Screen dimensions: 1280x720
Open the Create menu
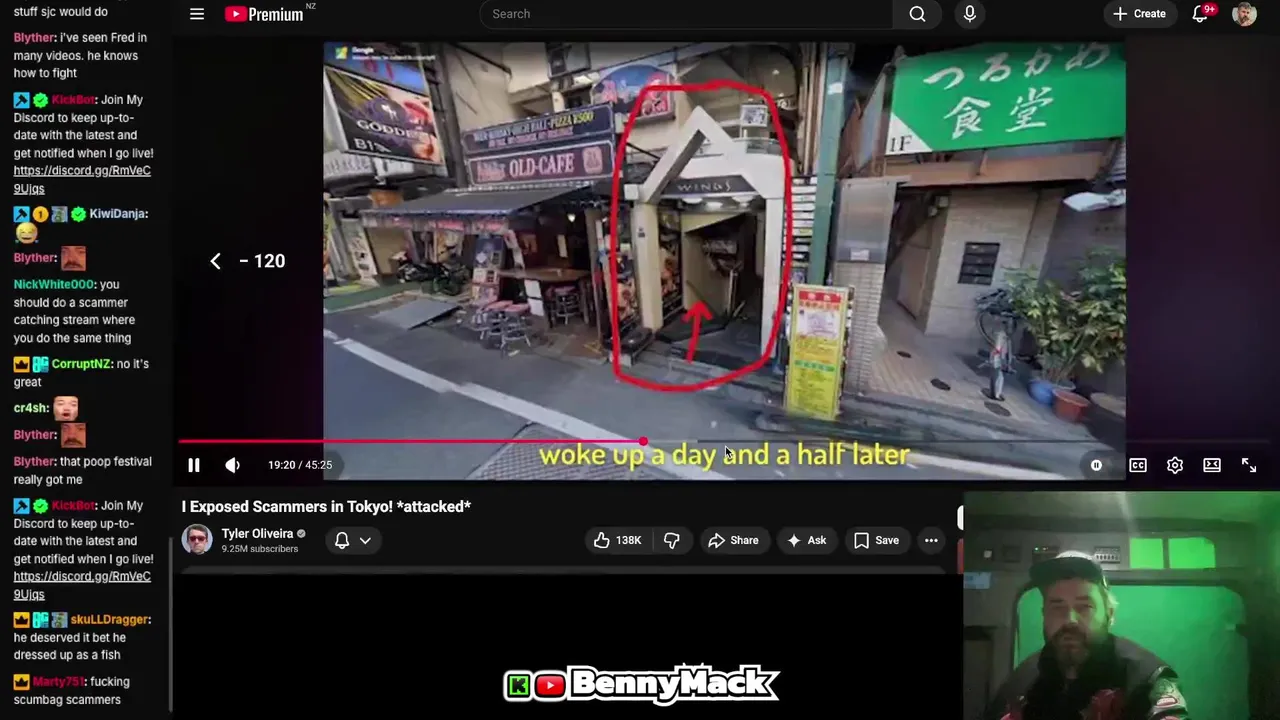[1139, 14]
